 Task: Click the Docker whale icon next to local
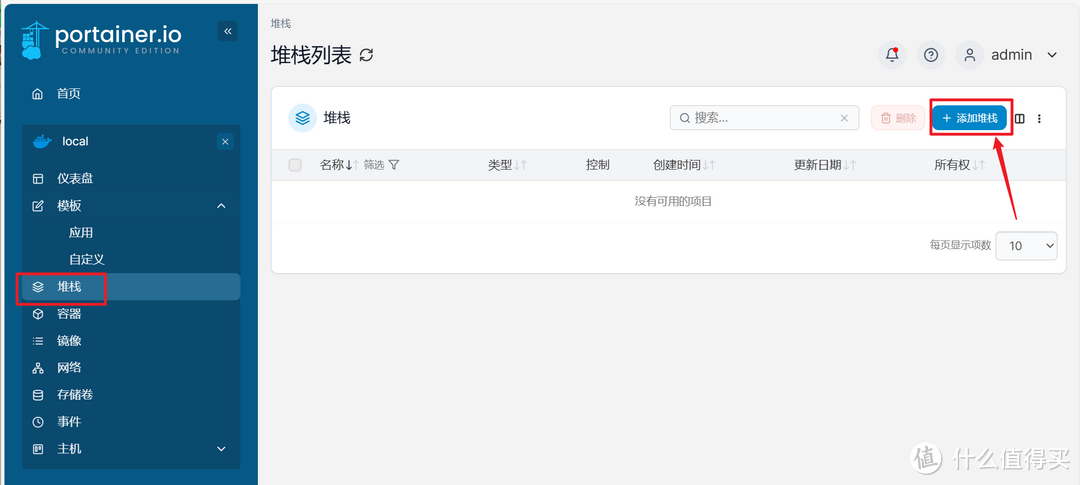coord(42,141)
